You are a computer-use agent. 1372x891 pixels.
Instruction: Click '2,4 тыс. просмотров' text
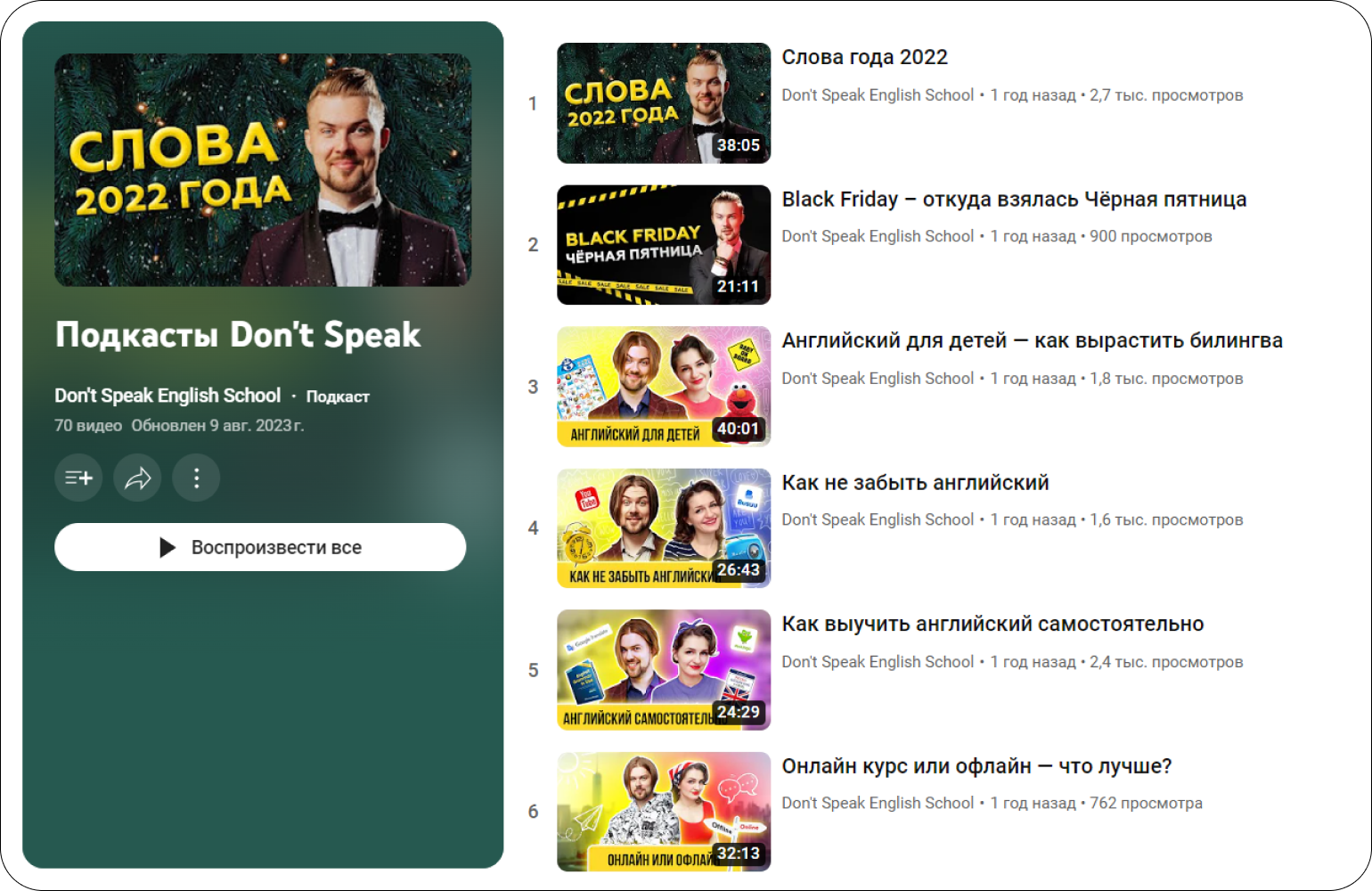(x=1166, y=662)
